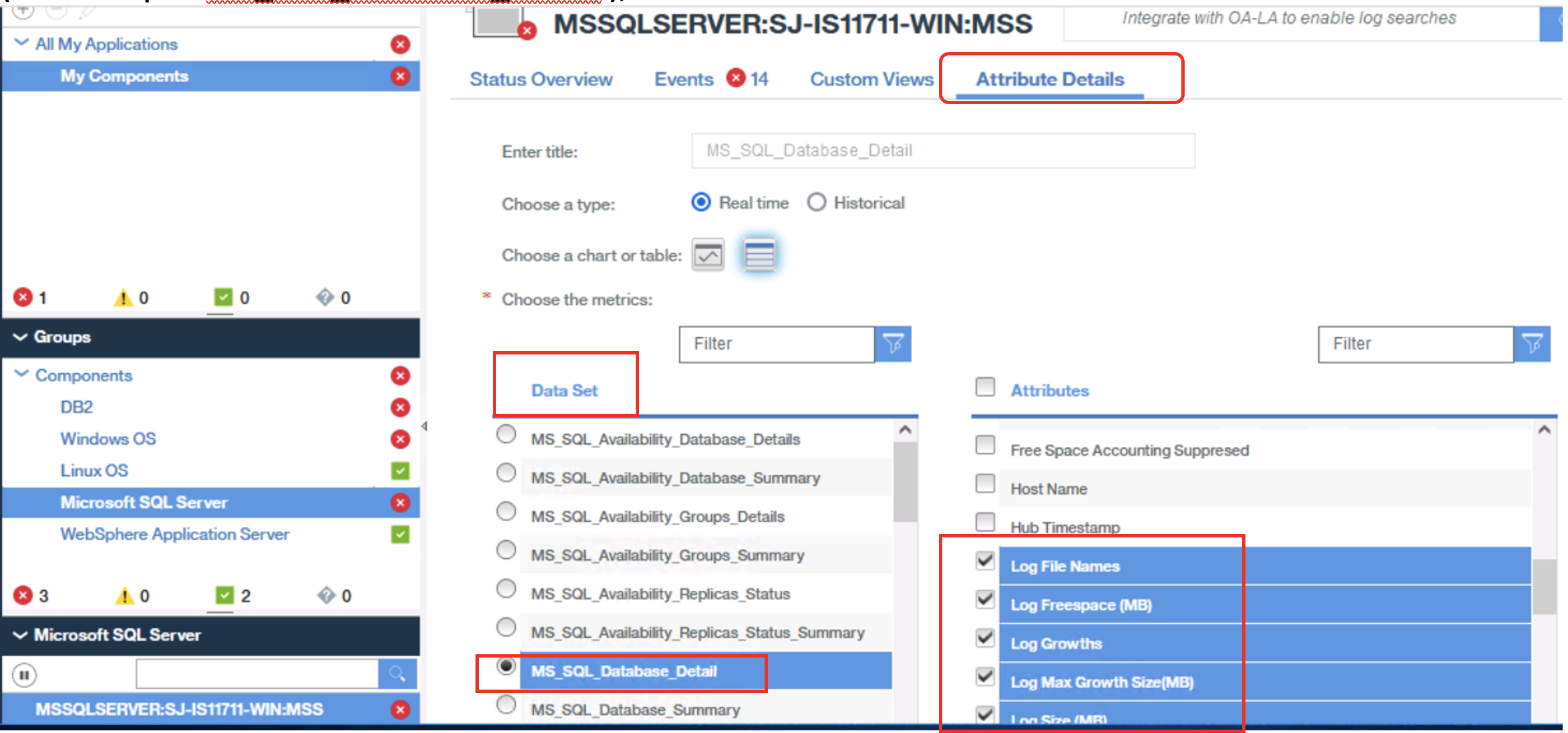The image size is (1568, 733).
Task: Click the Microsoft SQL Server instance search box
Action: [x=258, y=674]
